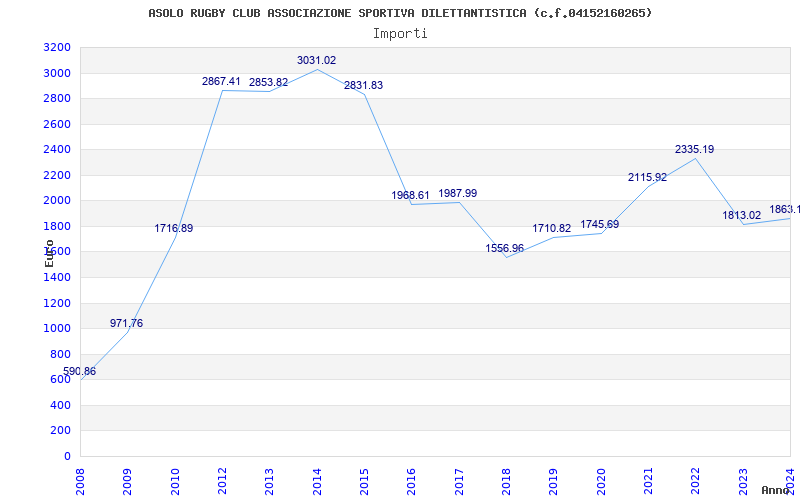Image resolution: width=800 pixels, height=500 pixels.
Task: Click the year 2023 axis label
Action: click(x=743, y=482)
